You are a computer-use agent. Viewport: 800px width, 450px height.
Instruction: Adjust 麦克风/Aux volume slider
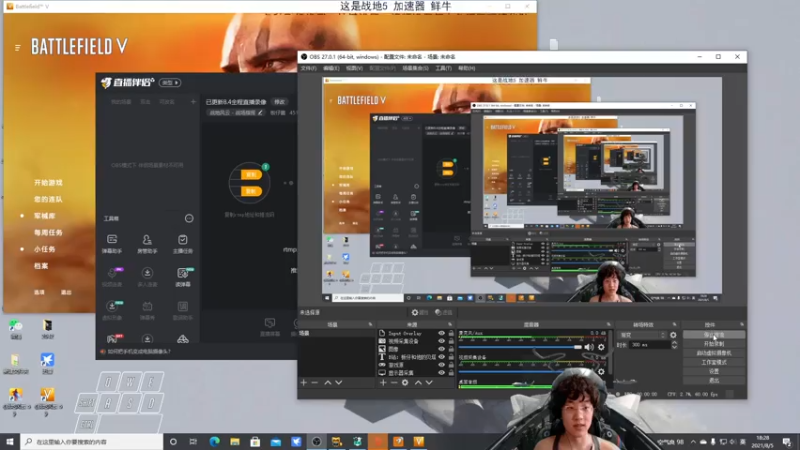click(x=520, y=347)
